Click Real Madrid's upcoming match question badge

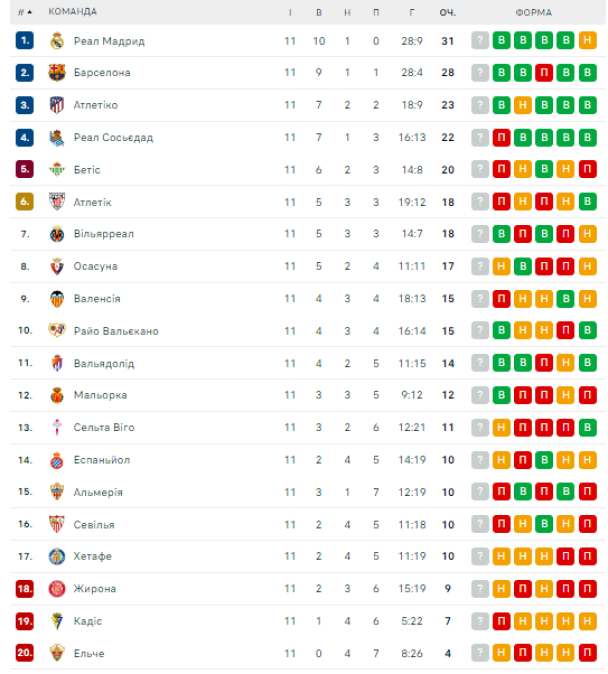(x=480, y=40)
